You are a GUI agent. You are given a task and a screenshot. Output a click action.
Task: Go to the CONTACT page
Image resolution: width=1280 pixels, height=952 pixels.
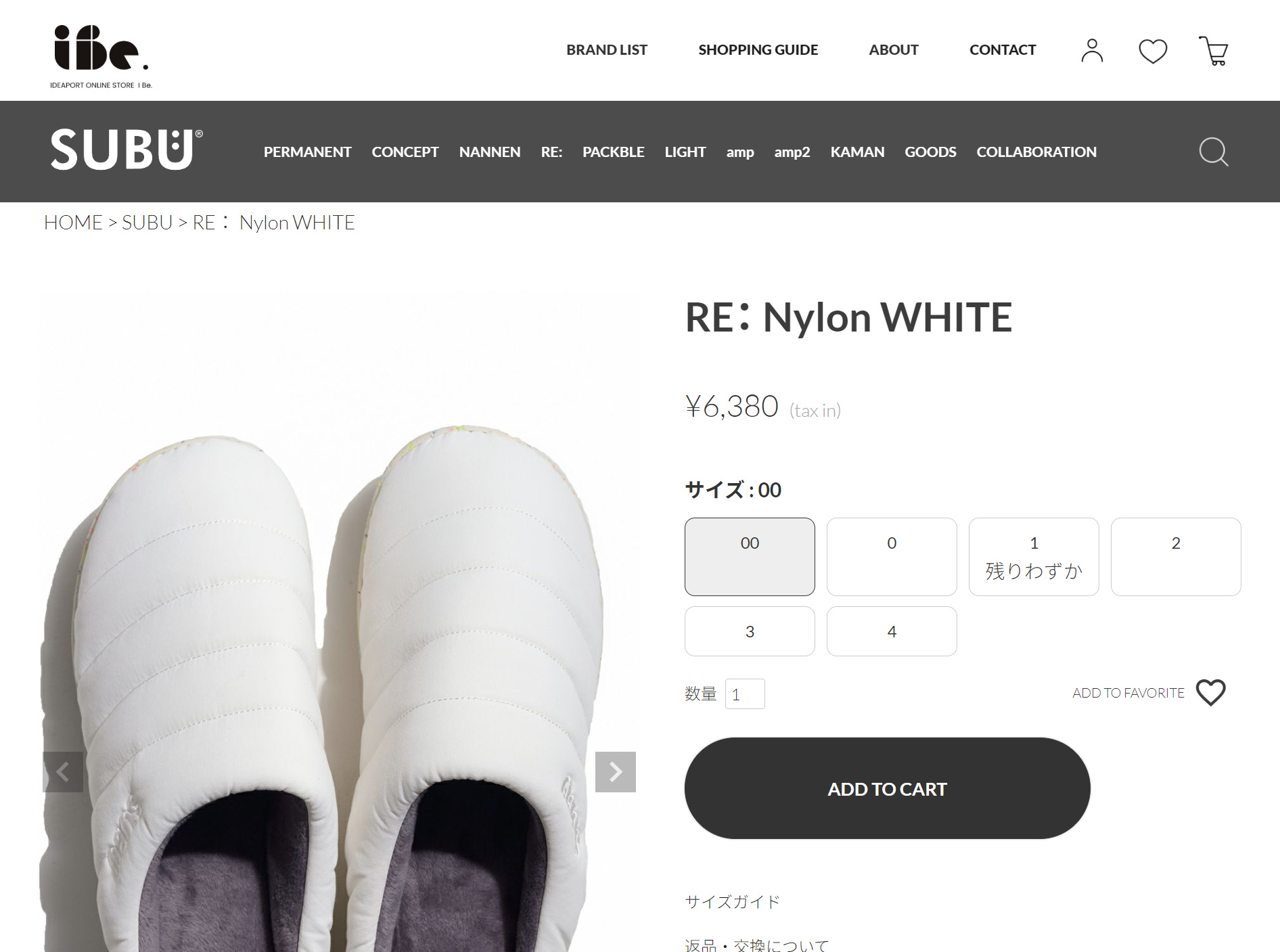(x=1003, y=50)
